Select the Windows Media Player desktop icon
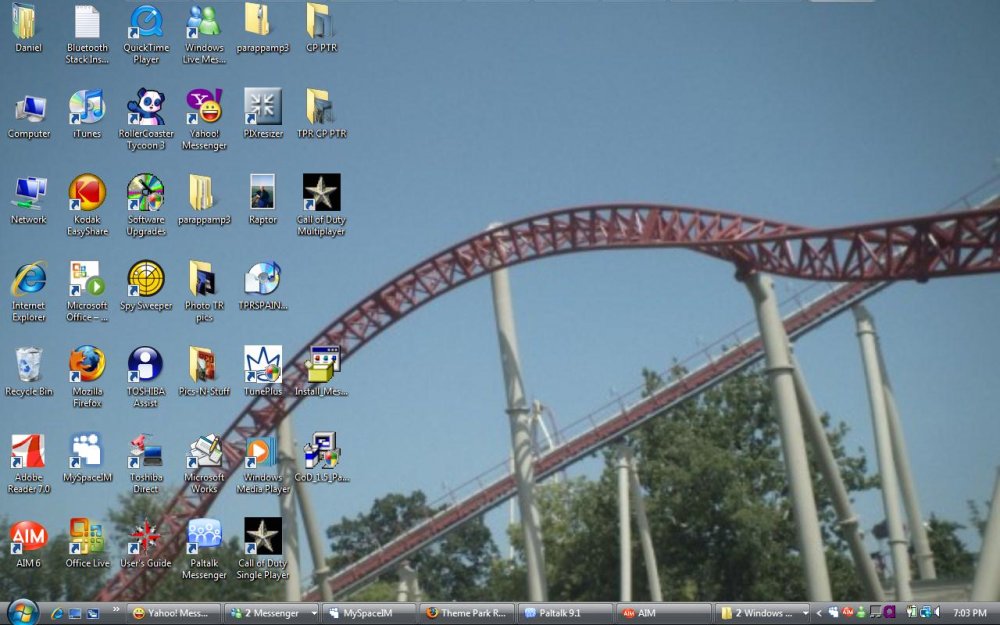Image resolution: width=1000 pixels, height=625 pixels. [263, 452]
